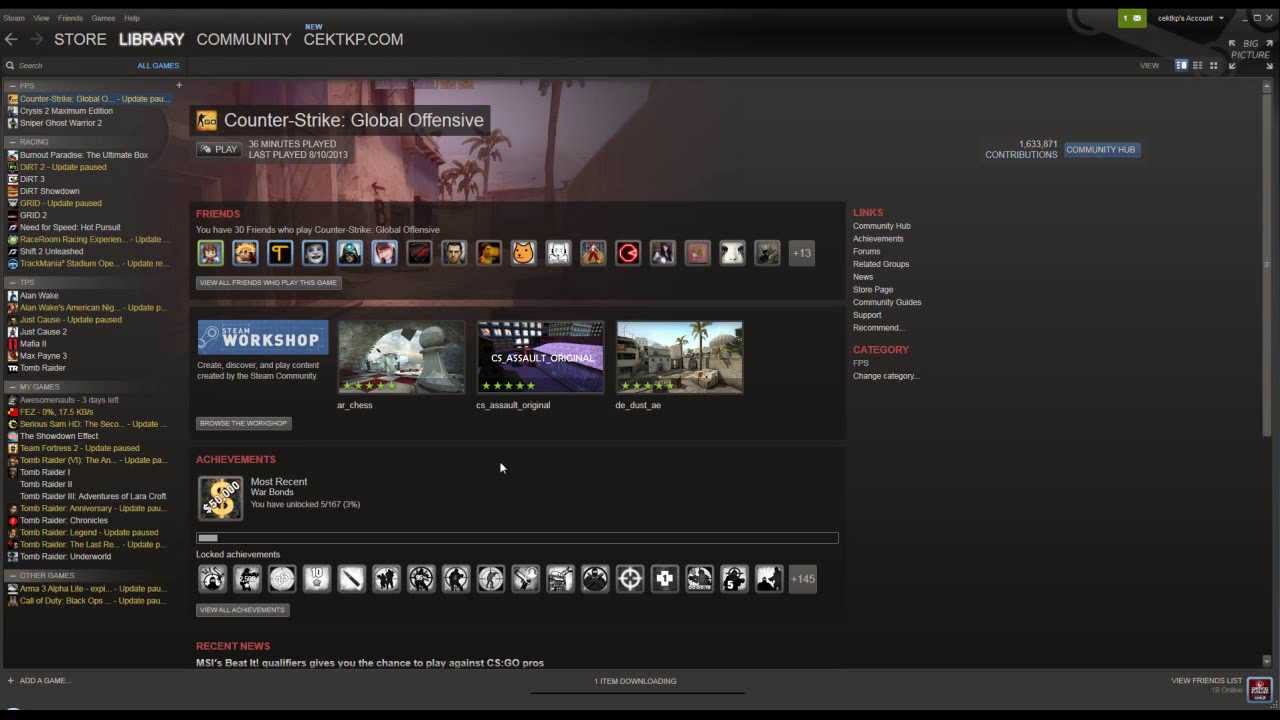1280x720 pixels.
Task: Click BROWSE THE WORKSHOP button
Action: tap(243, 423)
